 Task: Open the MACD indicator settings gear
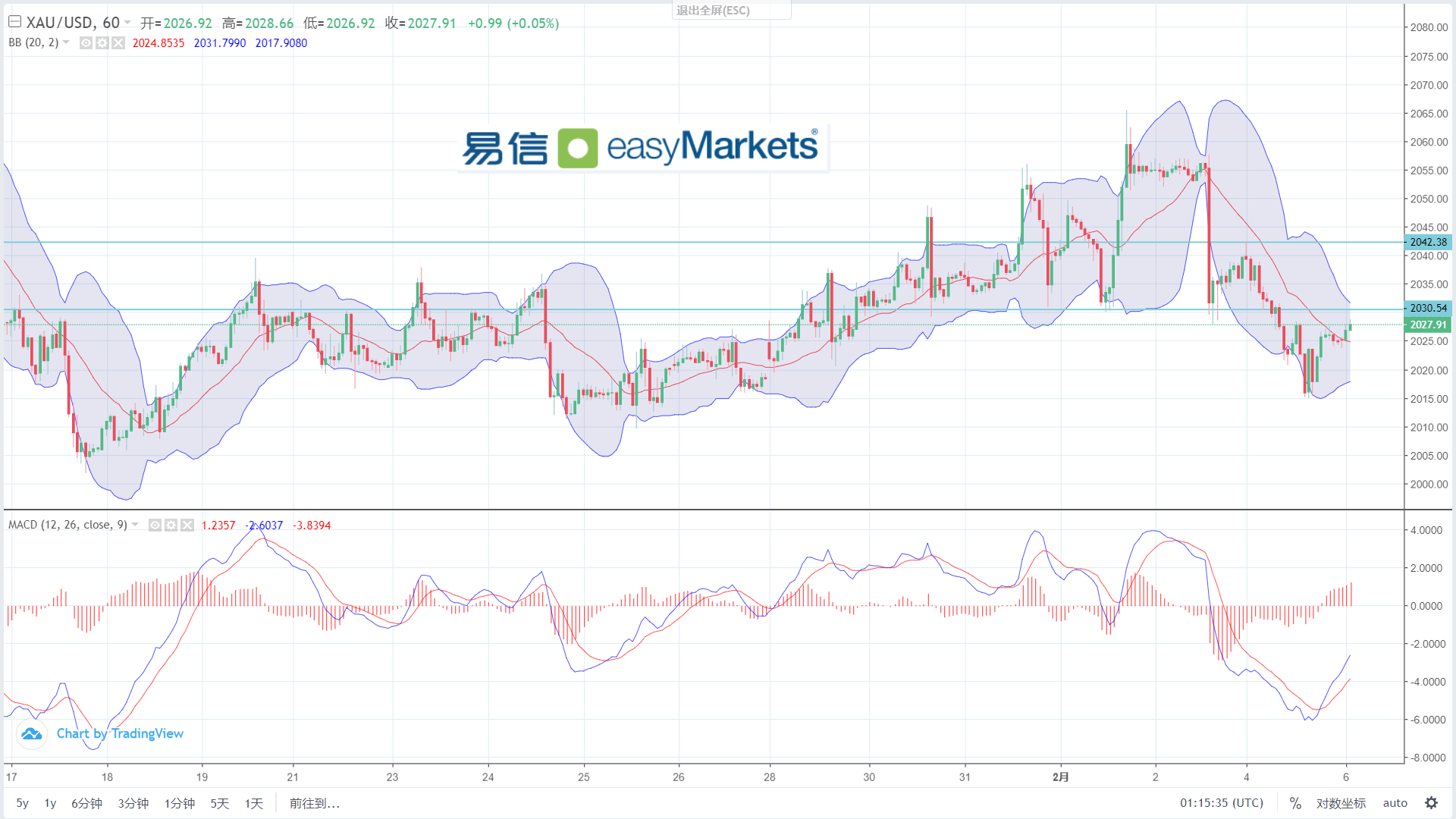(x=171, y=525)
